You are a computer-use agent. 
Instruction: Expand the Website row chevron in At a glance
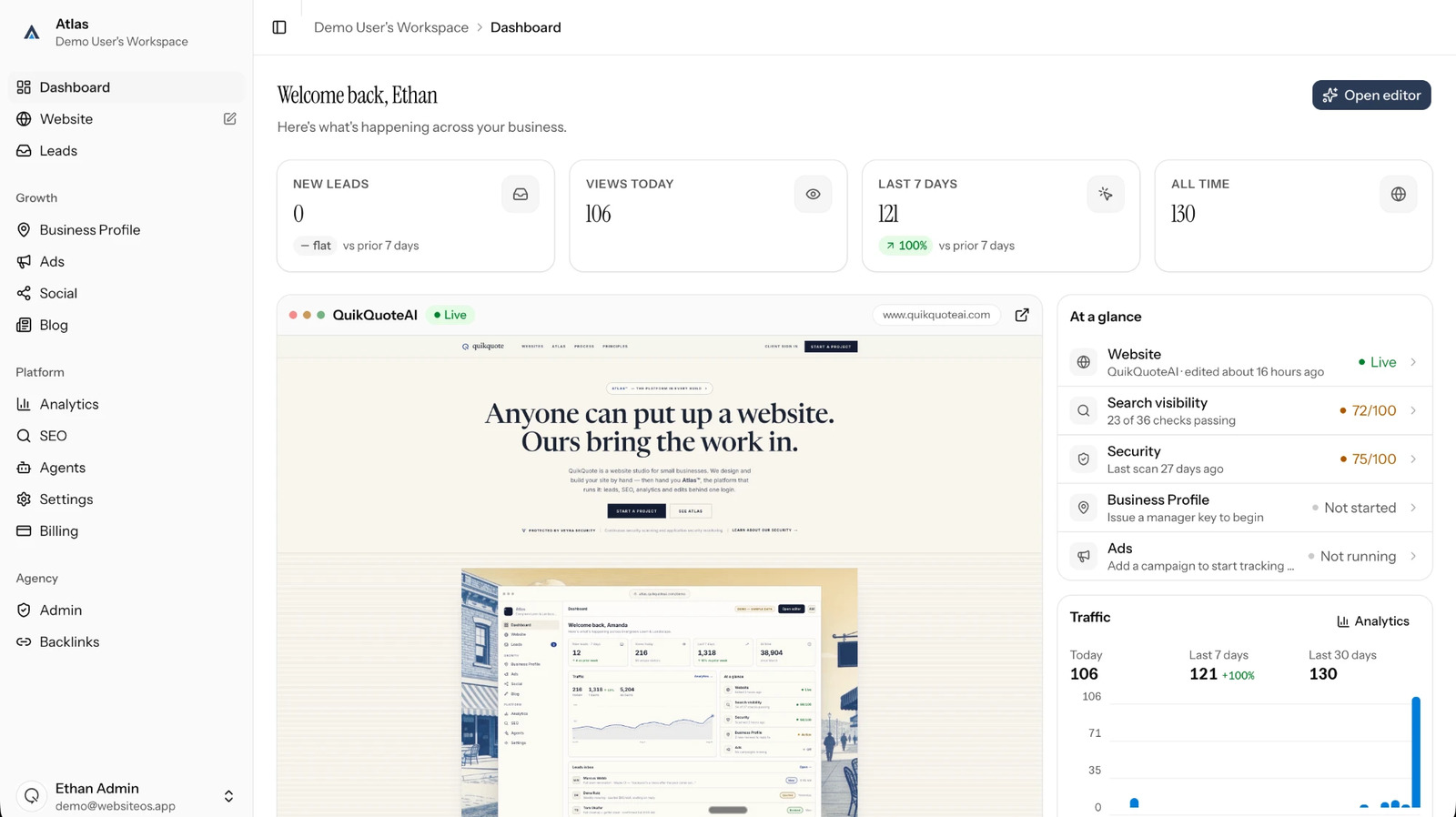click(x=1413, y=362)
